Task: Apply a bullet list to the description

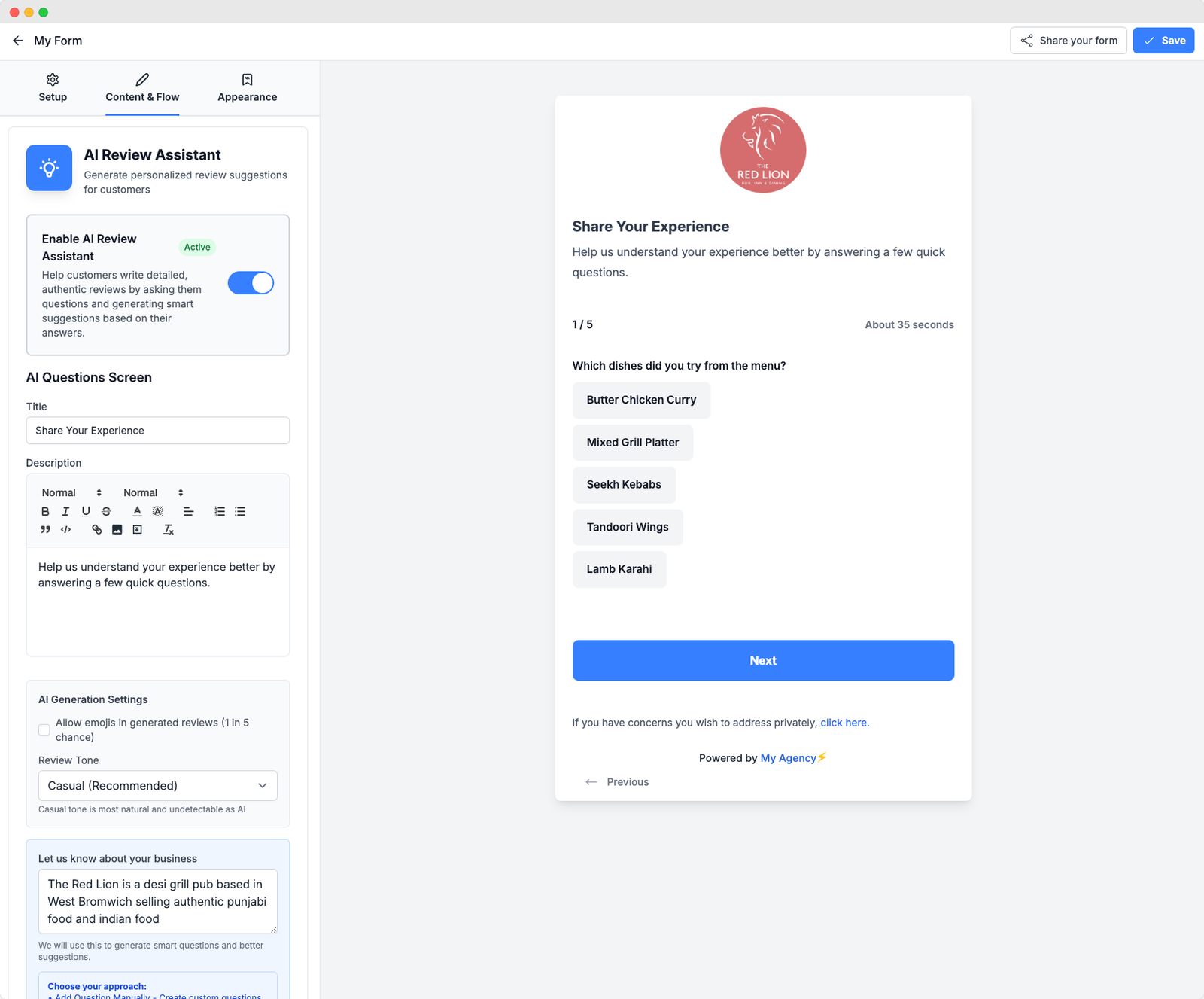Action: pos(239,511)
